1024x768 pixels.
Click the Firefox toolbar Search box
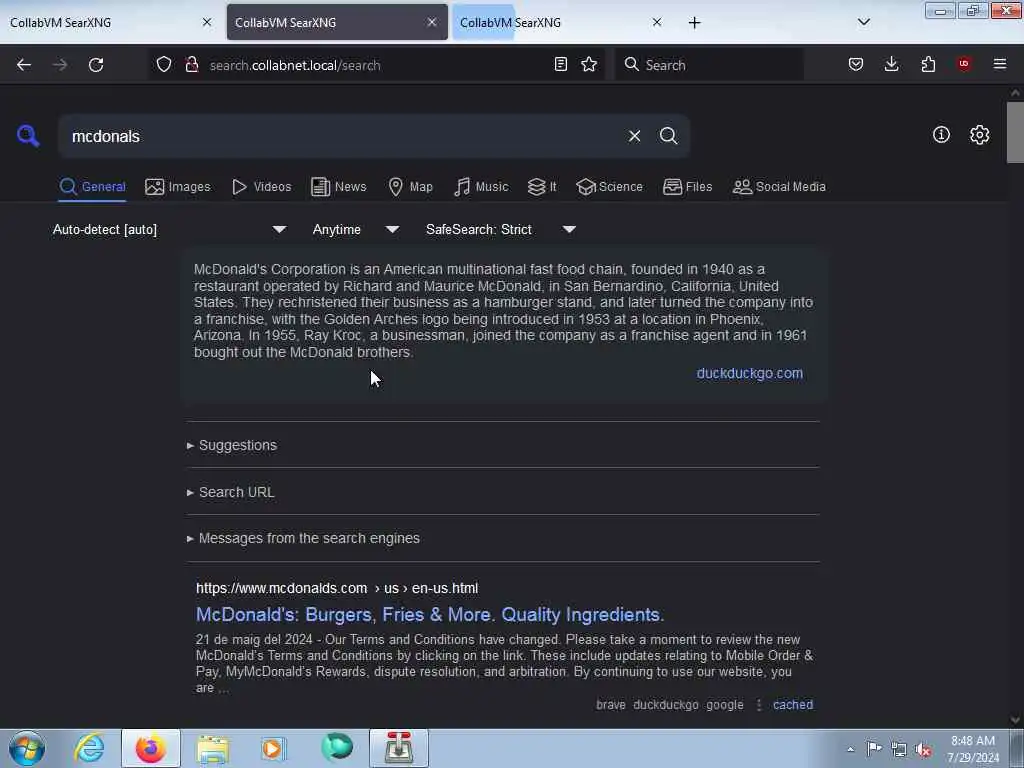pyautogui.click(x=709, y=65)
